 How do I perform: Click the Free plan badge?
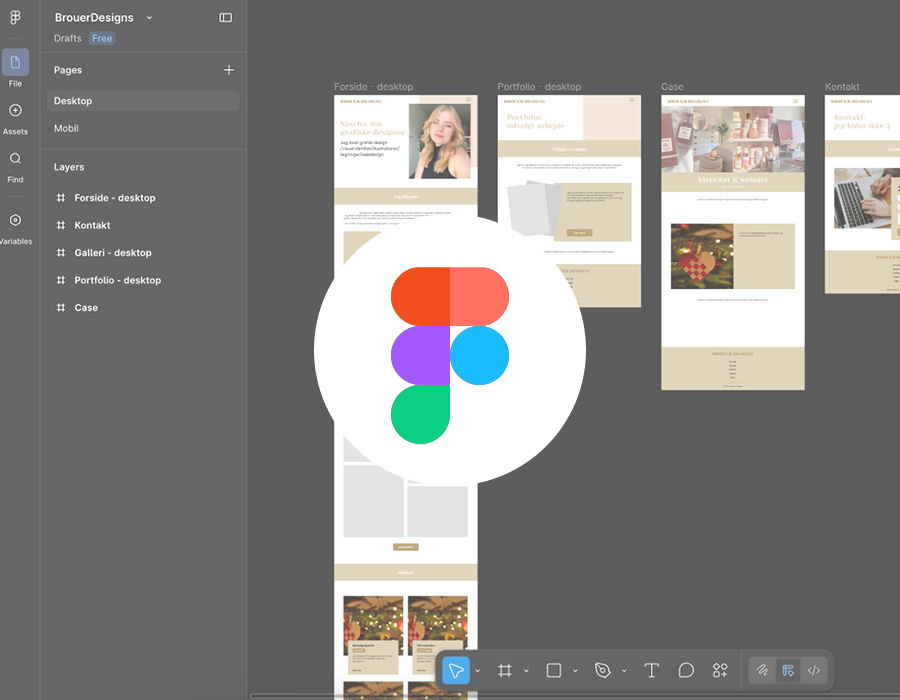pos(102,38)
